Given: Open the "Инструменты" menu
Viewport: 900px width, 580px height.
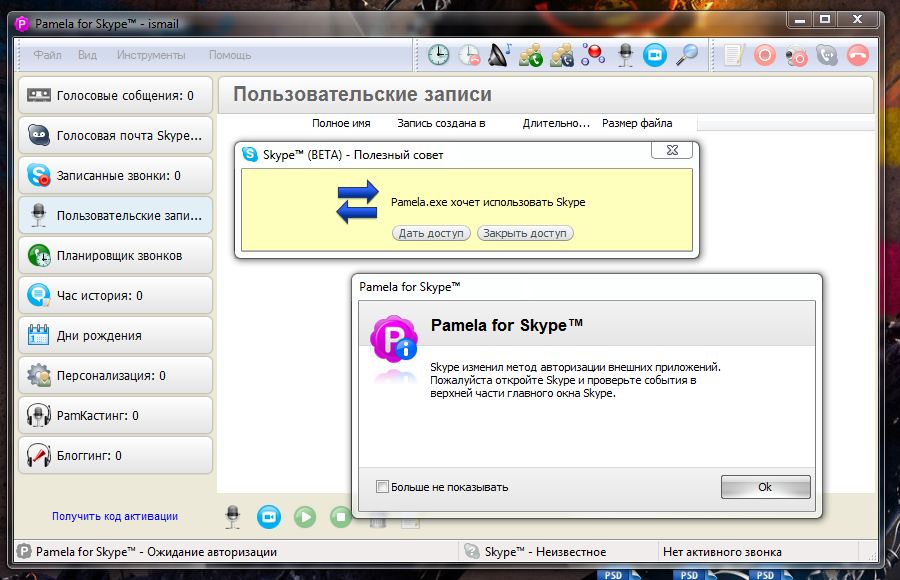Looking at the screenshot, I should (151, 55).
